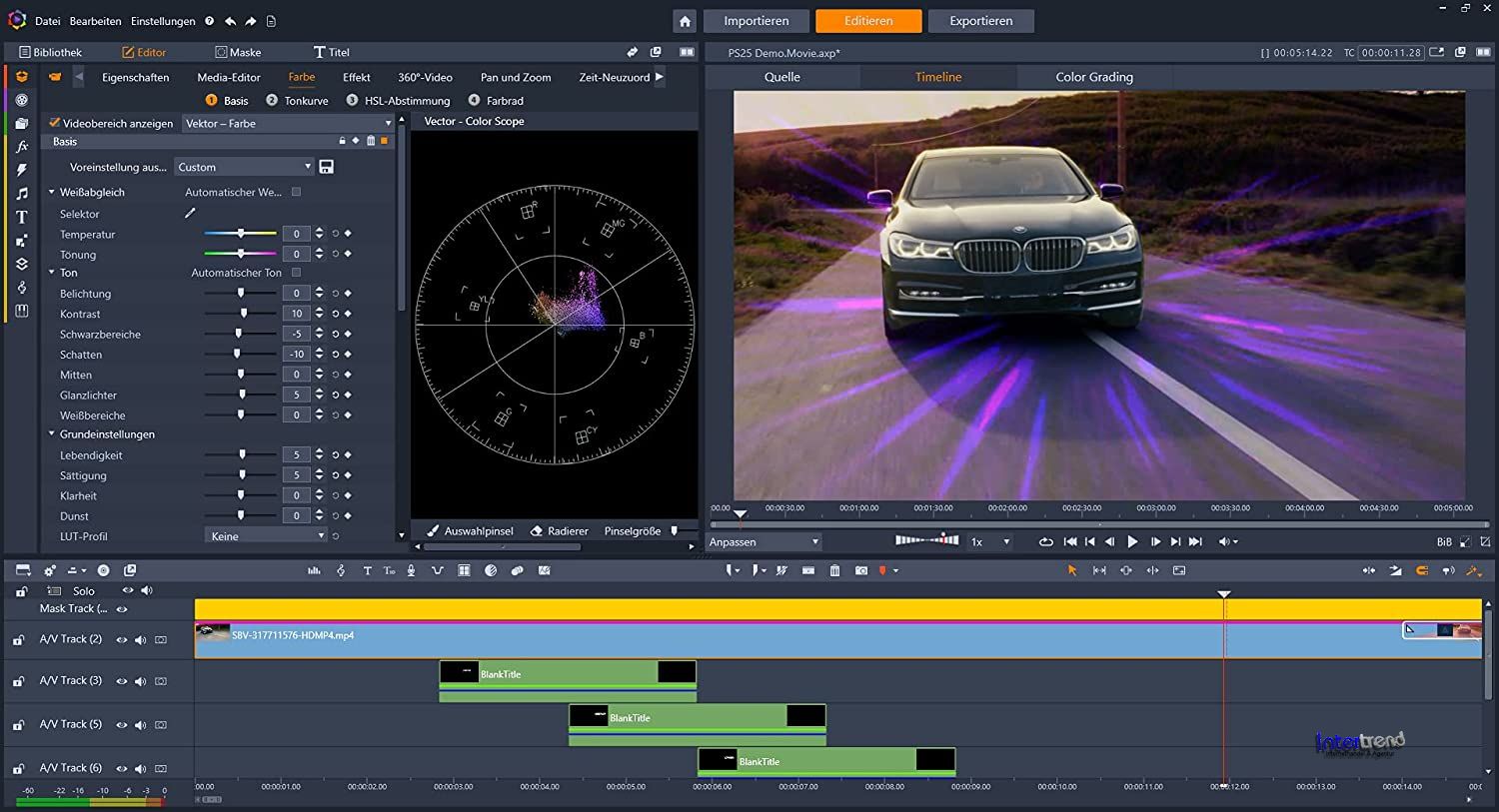Switch to the Color Grading tab
1499x812 pixels.
pyautogui.click(x=1094, y=77)
